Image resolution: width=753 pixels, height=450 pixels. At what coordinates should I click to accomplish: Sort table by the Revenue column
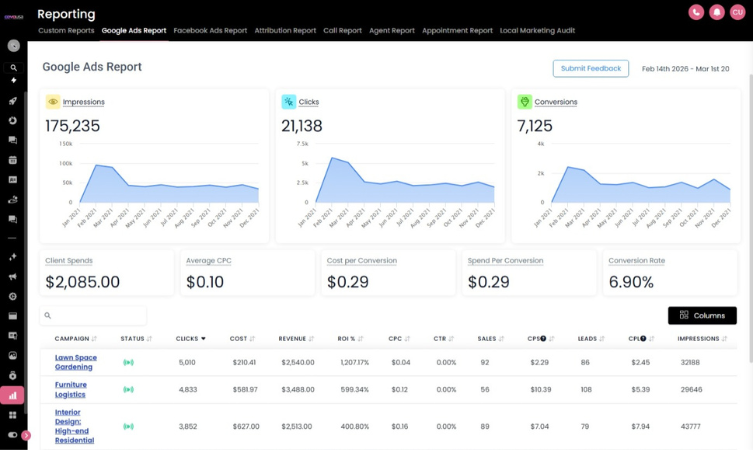coord(295,338)
